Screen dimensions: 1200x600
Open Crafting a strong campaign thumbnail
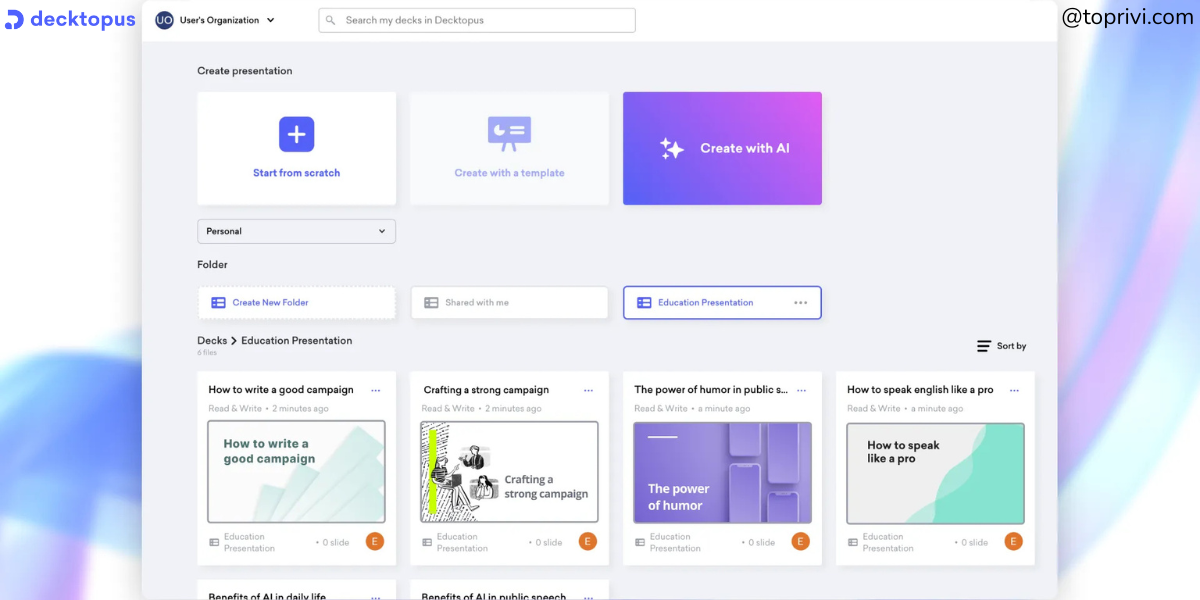509,472
